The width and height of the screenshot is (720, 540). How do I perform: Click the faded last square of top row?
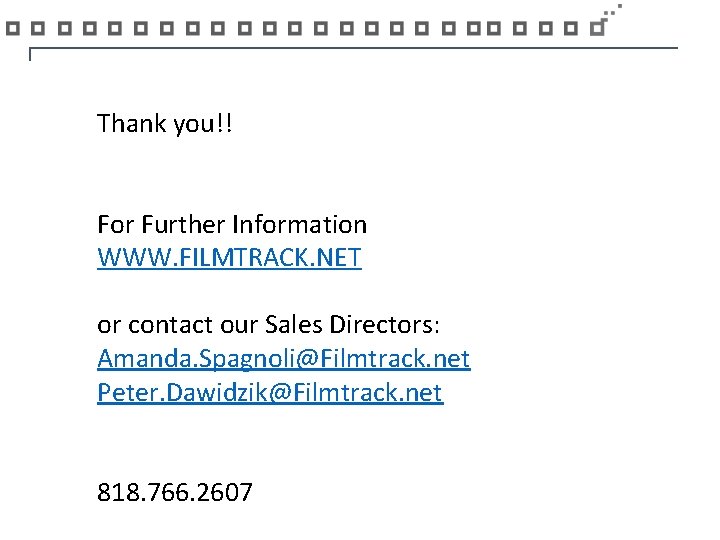pos(597,28)
